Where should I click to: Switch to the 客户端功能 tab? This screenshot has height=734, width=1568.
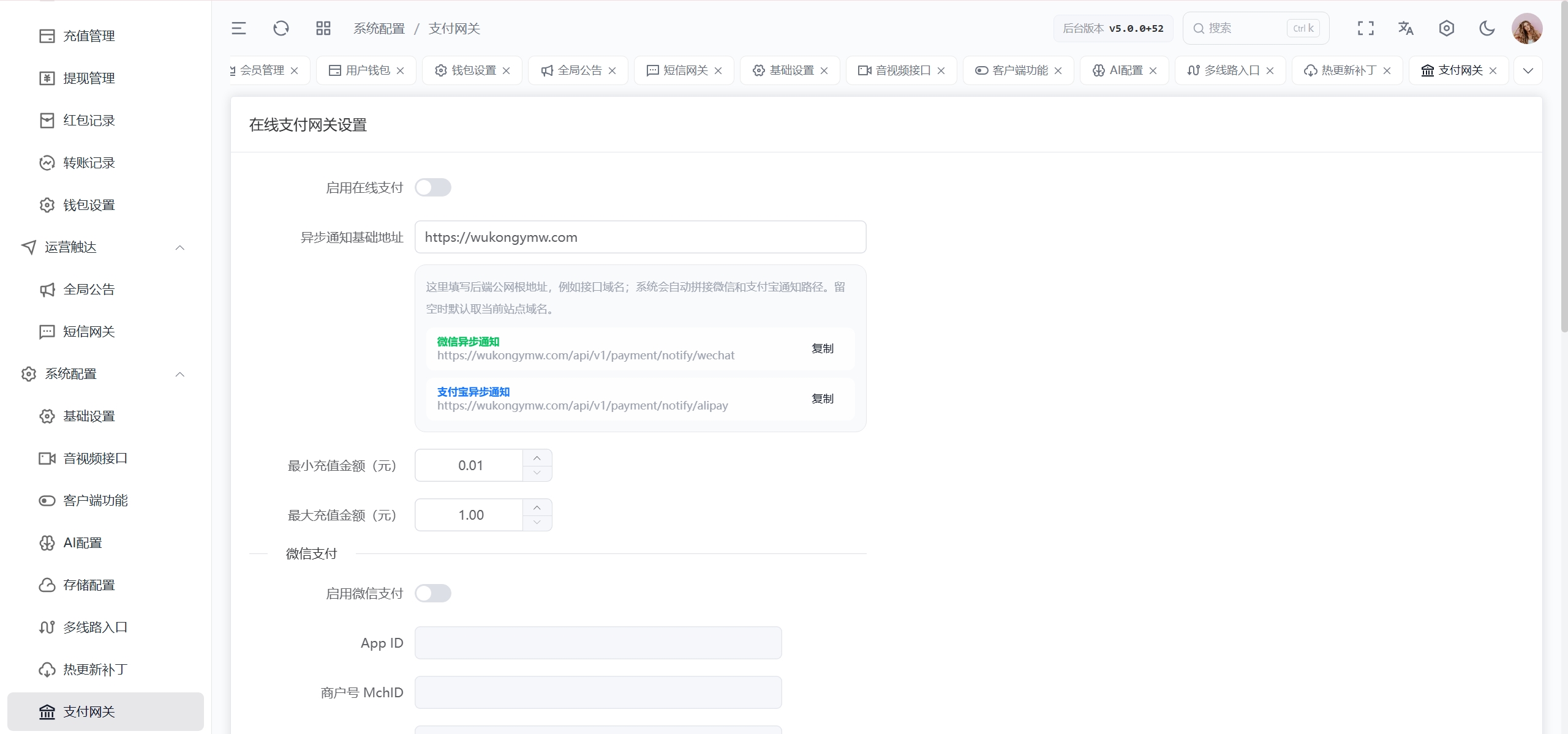[1020, 70]
